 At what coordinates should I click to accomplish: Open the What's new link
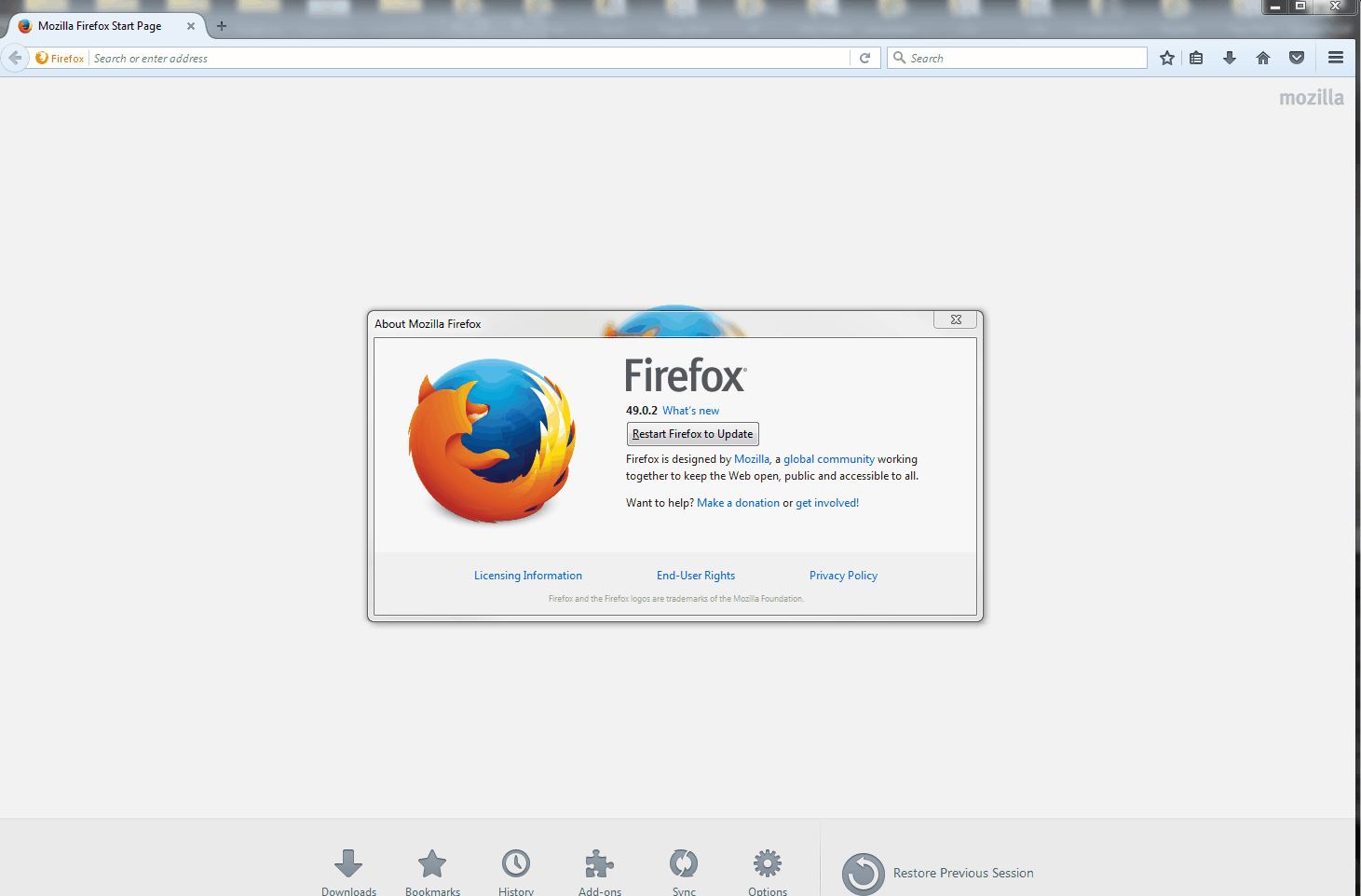pos(690,411)
